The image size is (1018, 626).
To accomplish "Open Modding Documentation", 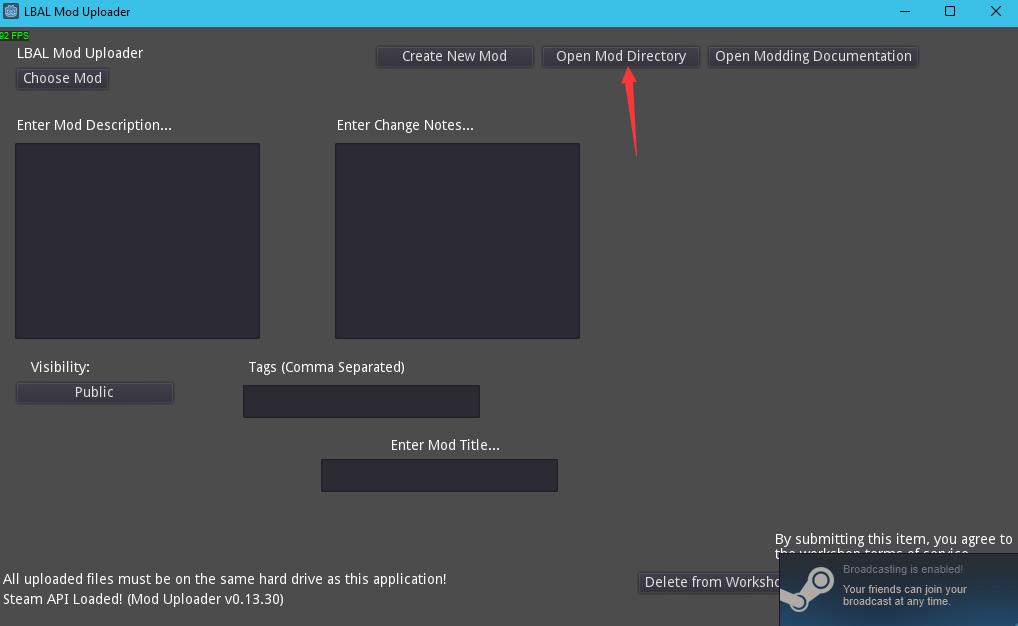I will [x=813, y=56].
